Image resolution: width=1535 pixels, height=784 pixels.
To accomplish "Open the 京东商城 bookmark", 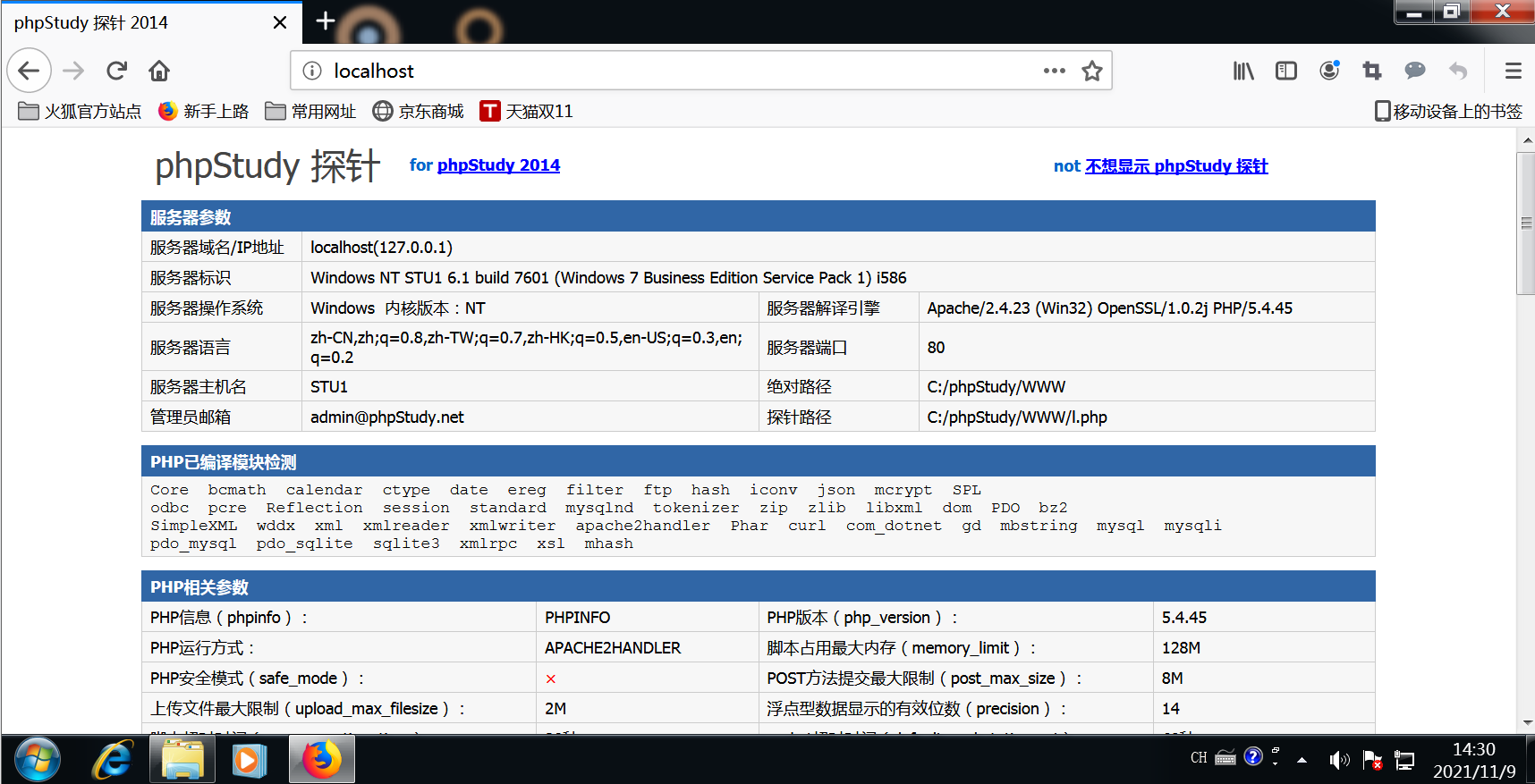I will click(x=418, y=111).
